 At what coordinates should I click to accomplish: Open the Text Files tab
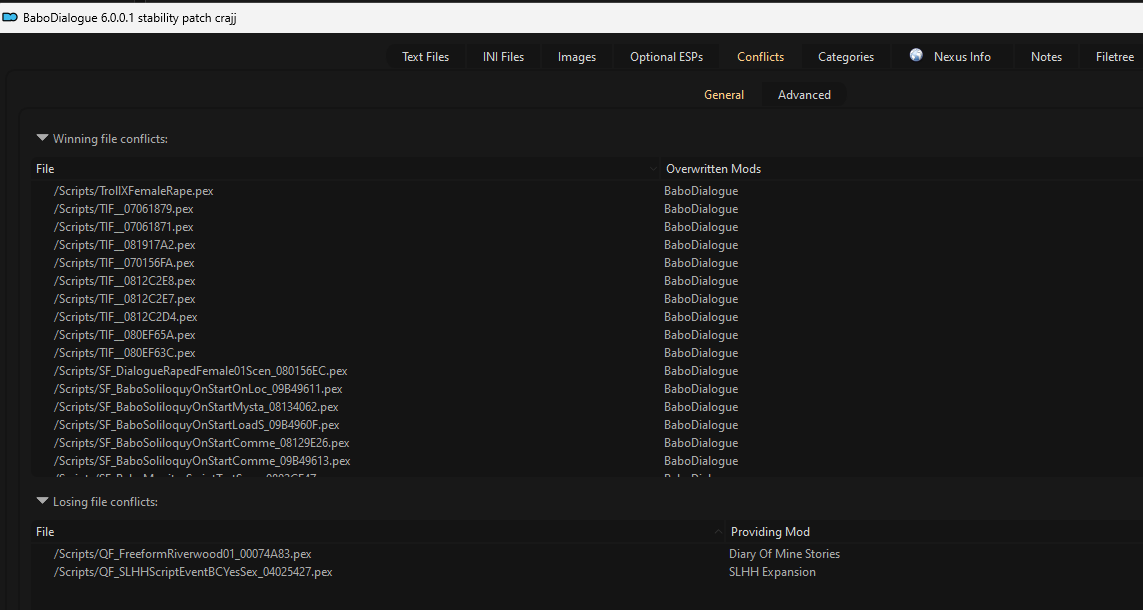click(426, 57)
